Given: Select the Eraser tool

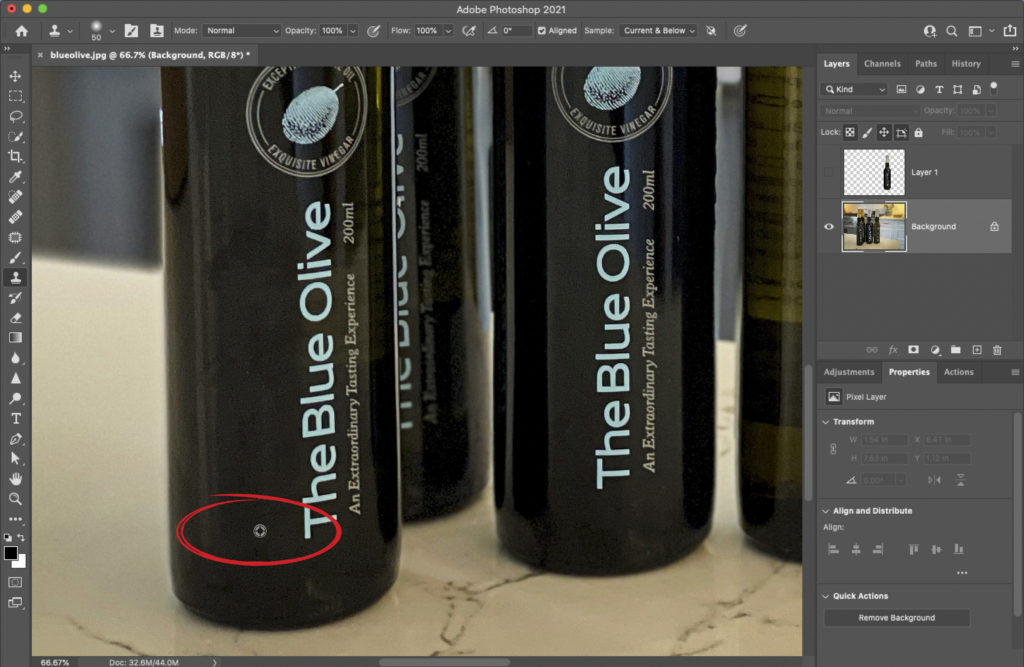Looking at the screenshot, I should (x=16, y=318).
